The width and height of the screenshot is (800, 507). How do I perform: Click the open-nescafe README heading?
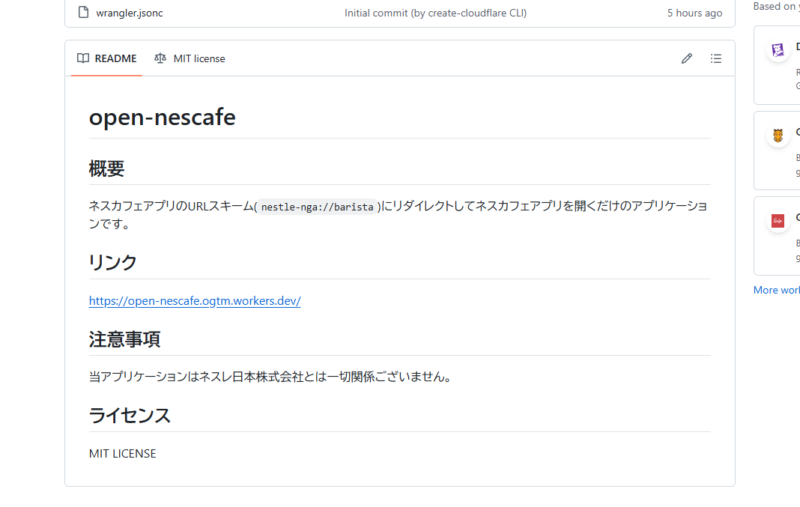tap(162, 117)
